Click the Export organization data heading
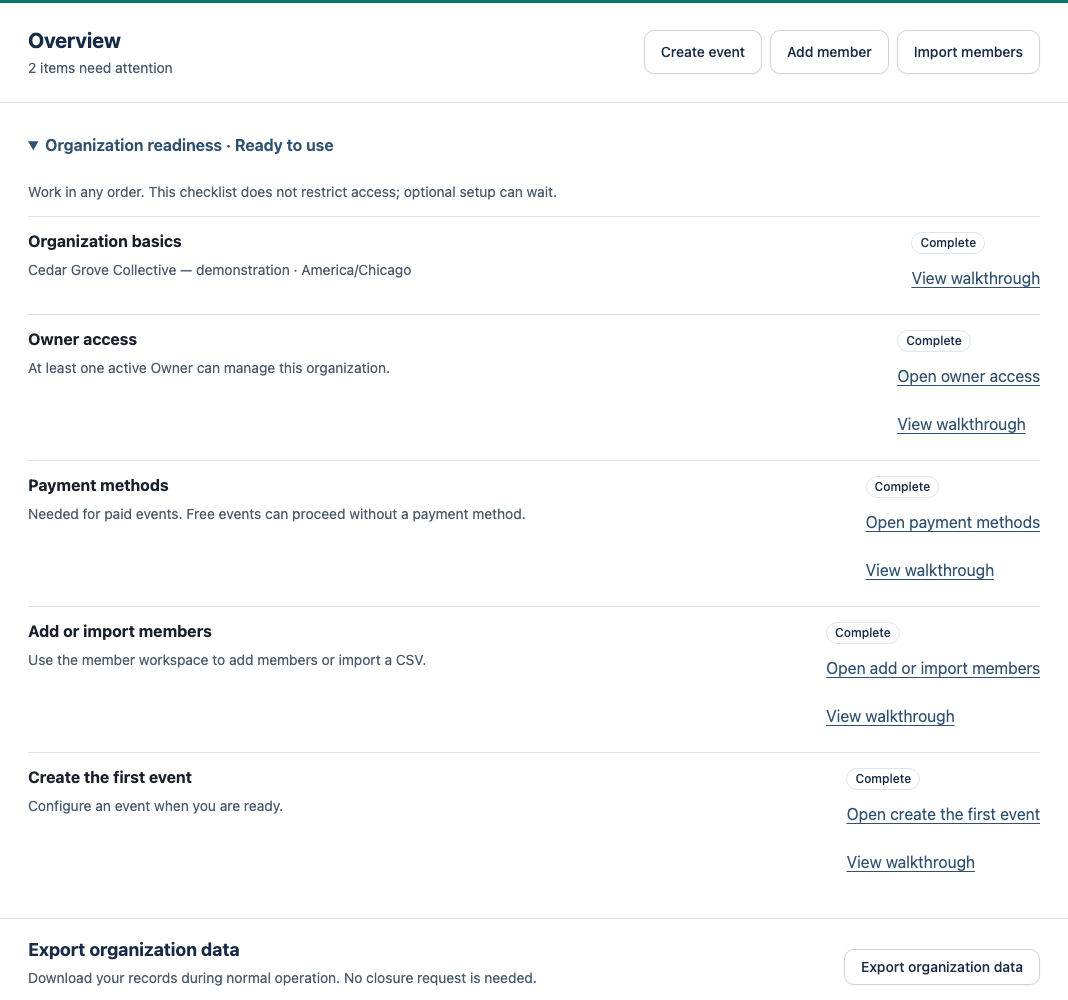This screenshot has height=1000, width=1068. (x=134, y=950)
